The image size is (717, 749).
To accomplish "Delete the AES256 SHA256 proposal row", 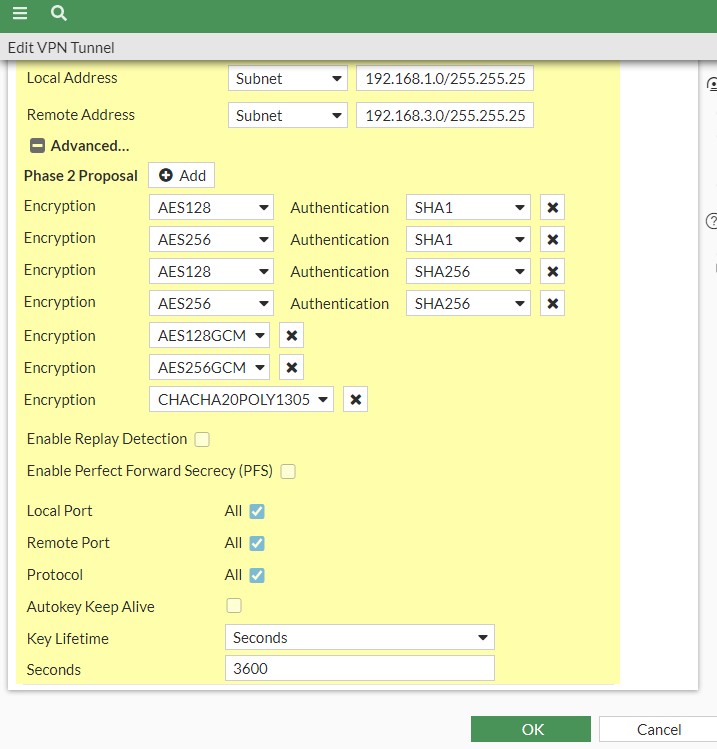I will click(x=552, y=304).
